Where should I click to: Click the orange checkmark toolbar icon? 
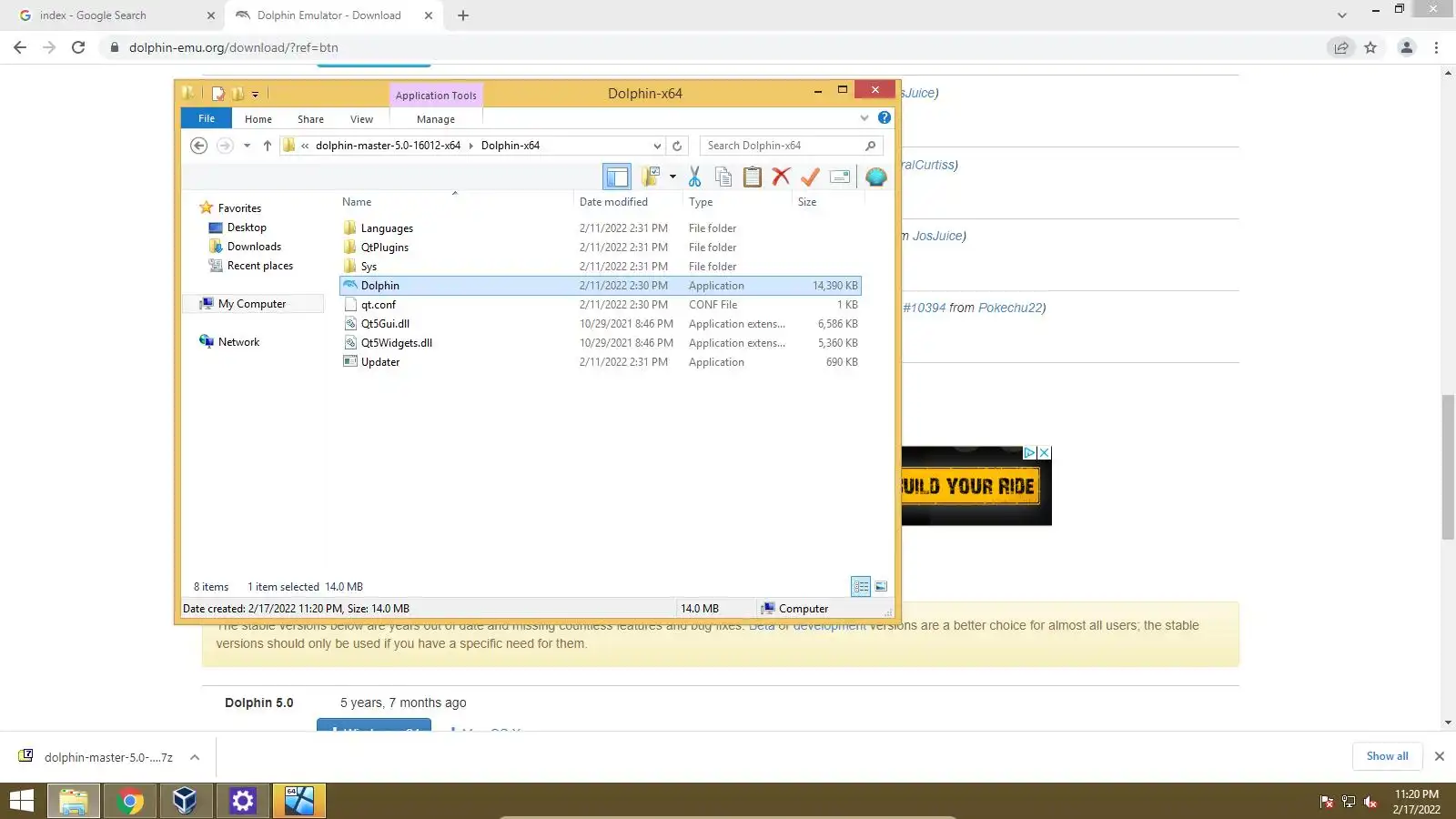coord(810,177)
